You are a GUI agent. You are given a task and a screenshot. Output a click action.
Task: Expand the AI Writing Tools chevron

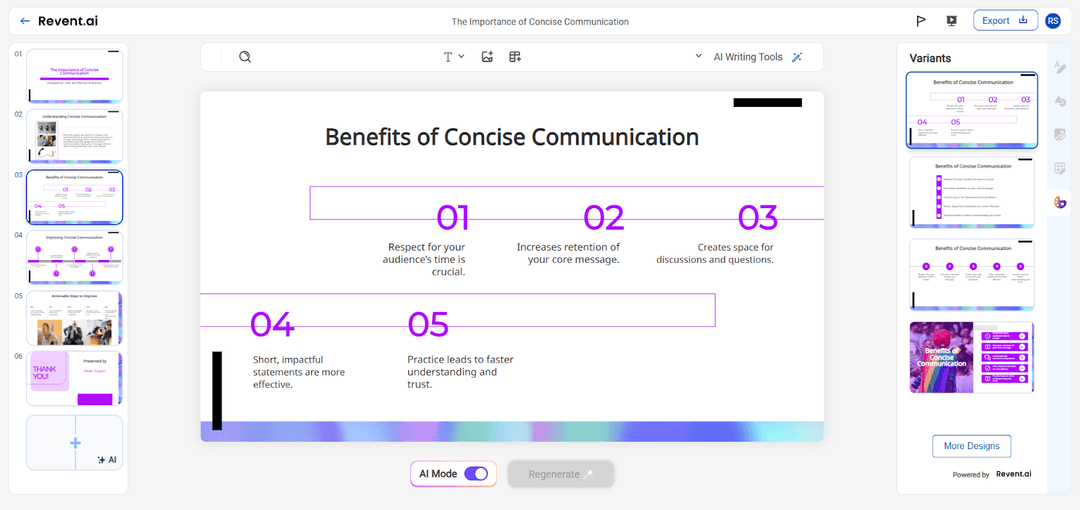(x=699, y=57)
